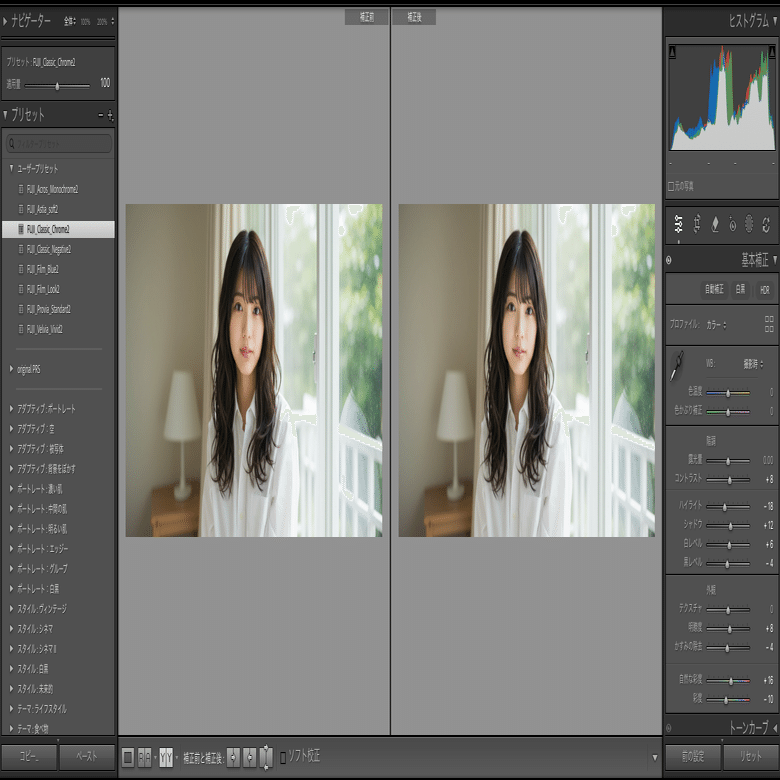780x780 pixels.
Task: Toggle the Tone Curve panel switch
Action: [669, 728]
